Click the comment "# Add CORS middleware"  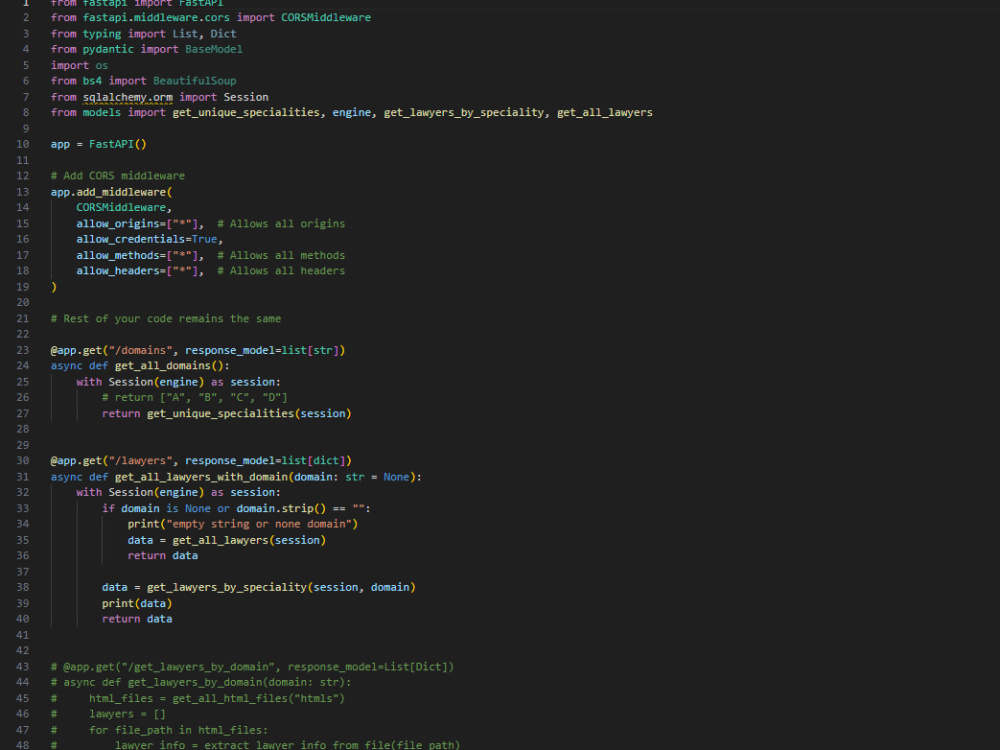click(x=118, y=175)
